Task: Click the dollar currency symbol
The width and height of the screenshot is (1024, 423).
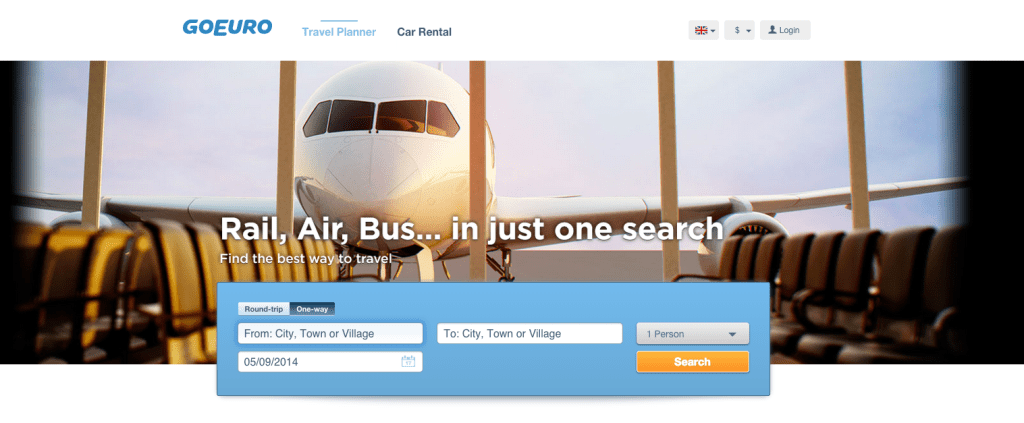Action: (x=737, y=31)
